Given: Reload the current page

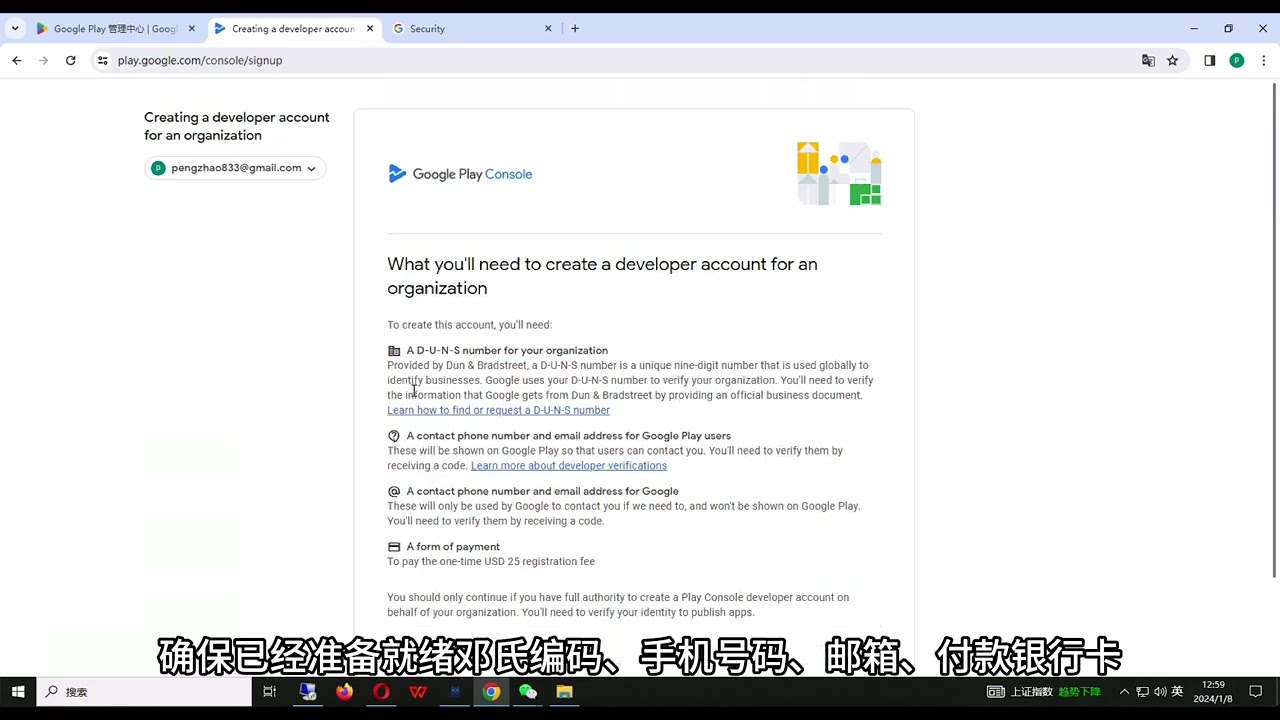Looking at the screenshot, I should (70, 60).
